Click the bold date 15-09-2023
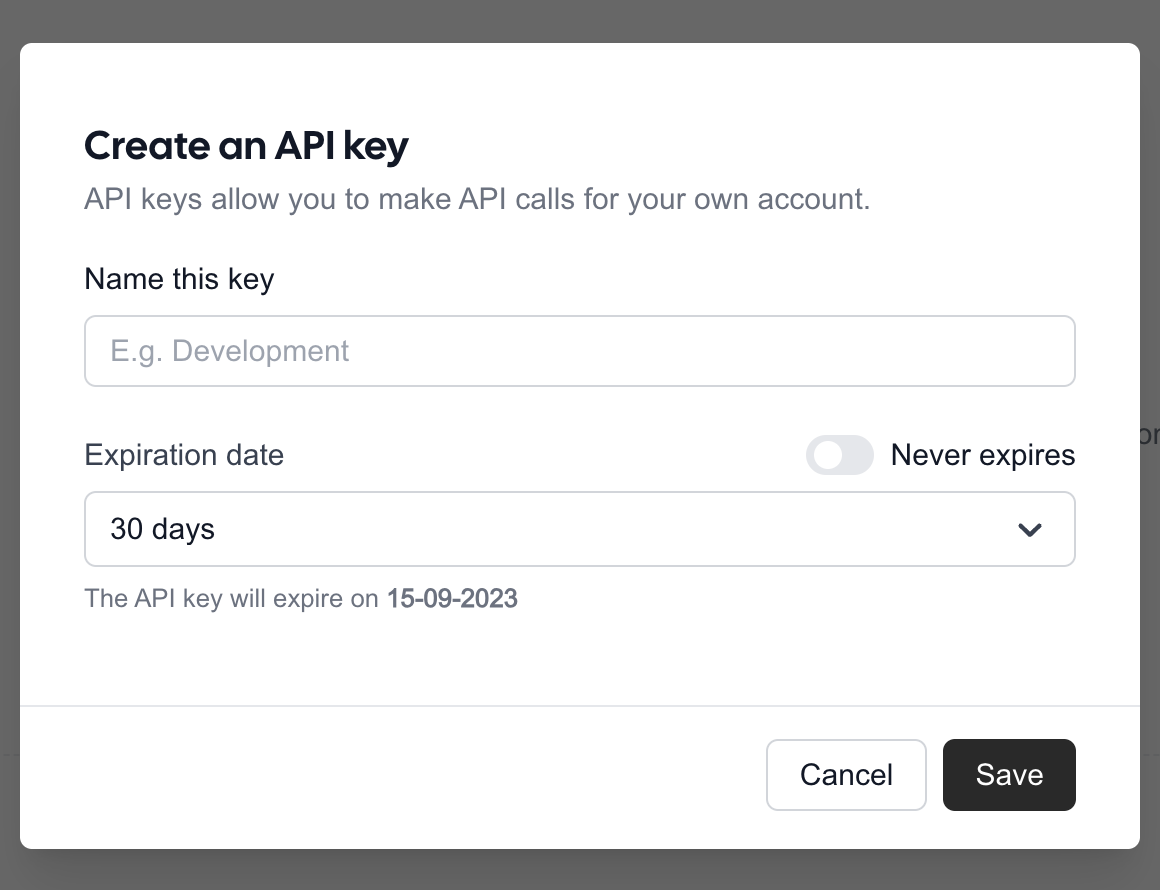1160x890 pixels. coord(452,599)
